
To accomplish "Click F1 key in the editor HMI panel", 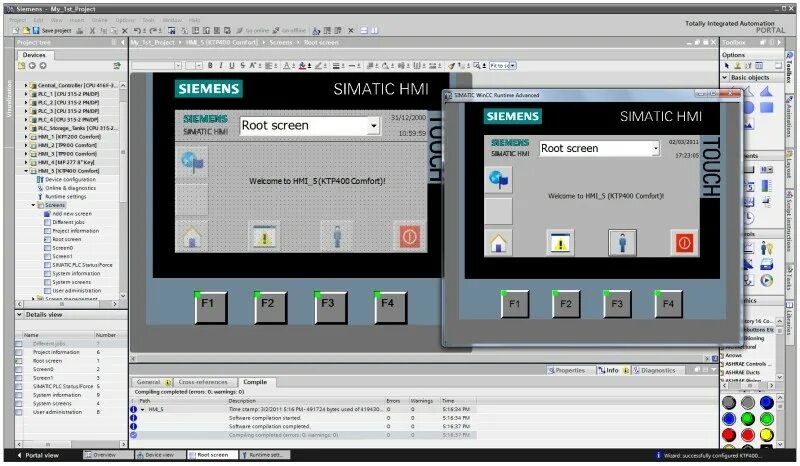I will coord(211,308).
